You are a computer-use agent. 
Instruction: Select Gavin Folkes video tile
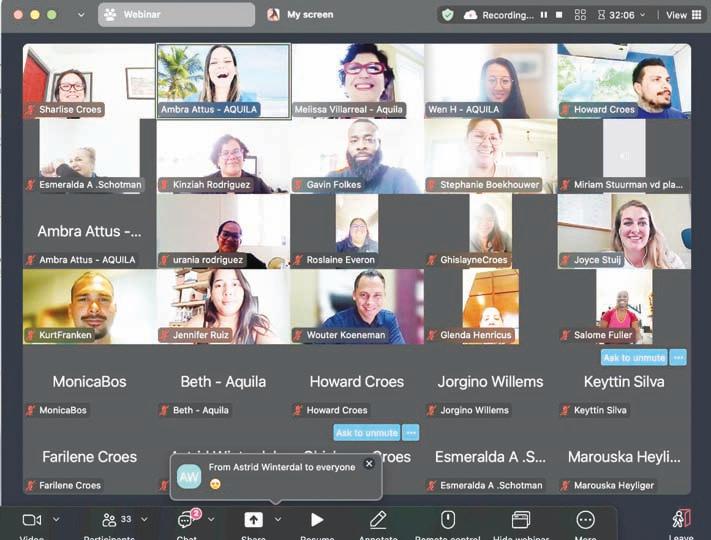357,156
